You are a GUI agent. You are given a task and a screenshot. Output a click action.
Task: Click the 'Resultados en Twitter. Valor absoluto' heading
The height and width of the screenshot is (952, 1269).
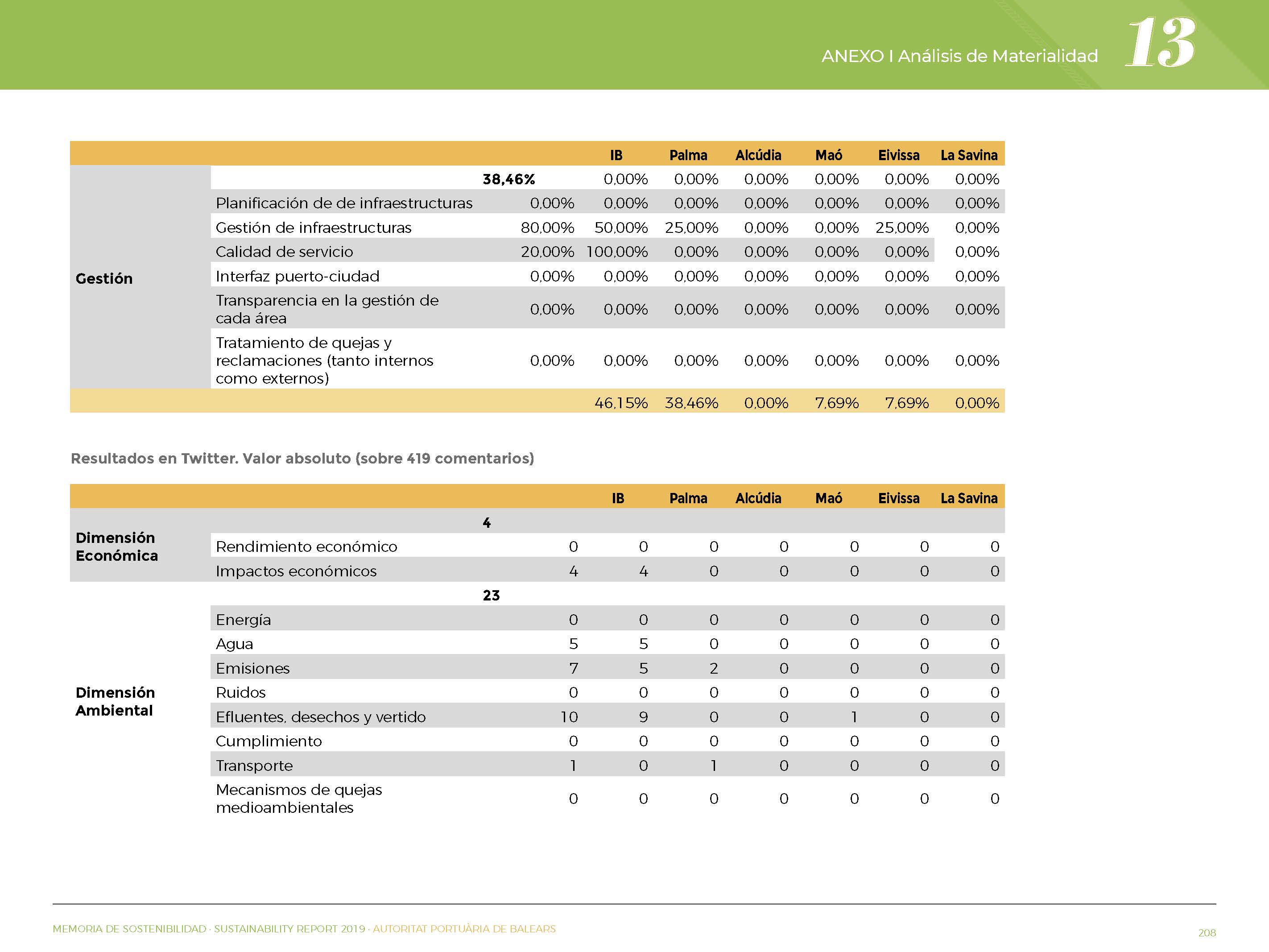click(302, 459)
